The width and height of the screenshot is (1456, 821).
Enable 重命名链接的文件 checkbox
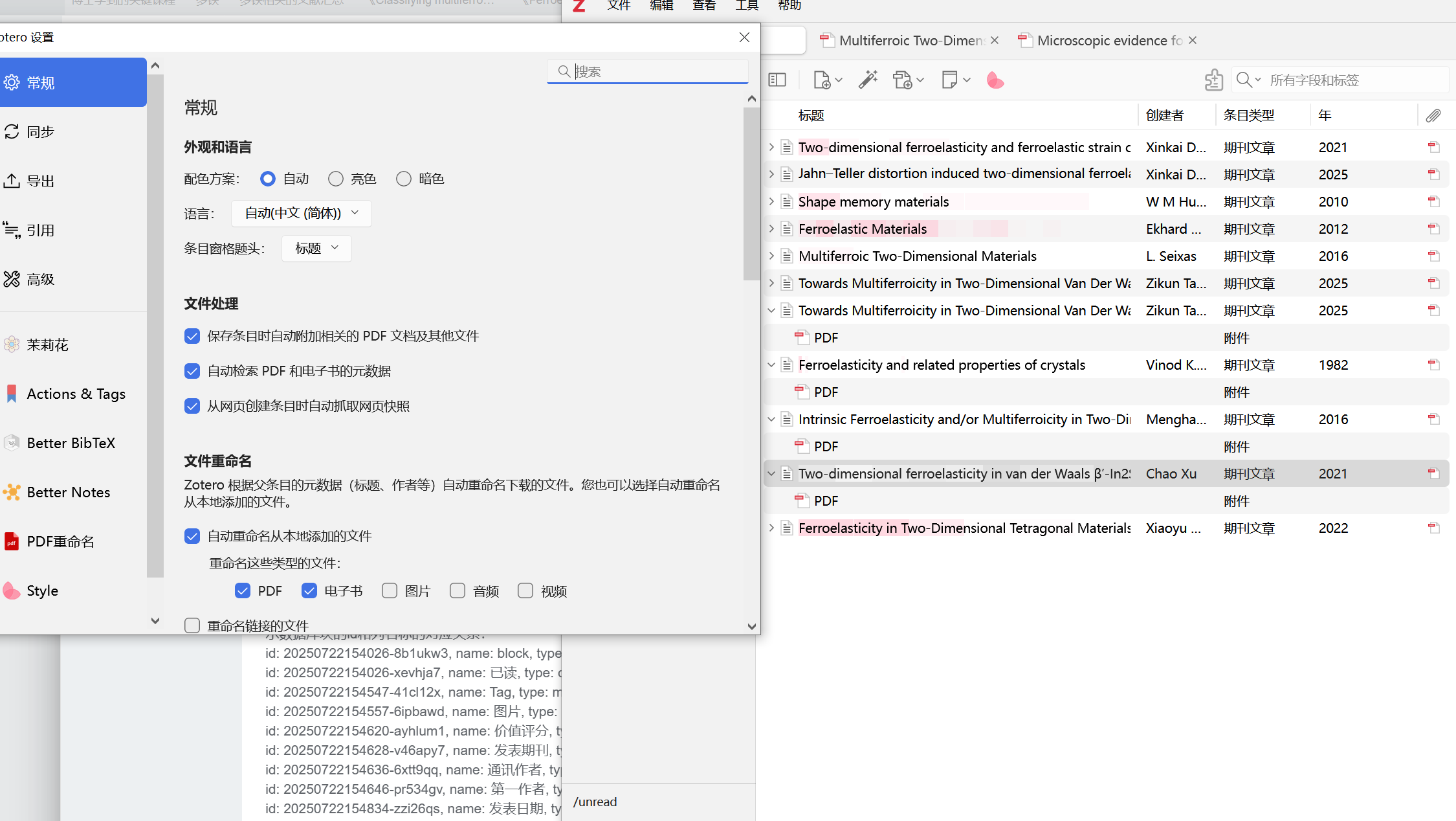192,625
